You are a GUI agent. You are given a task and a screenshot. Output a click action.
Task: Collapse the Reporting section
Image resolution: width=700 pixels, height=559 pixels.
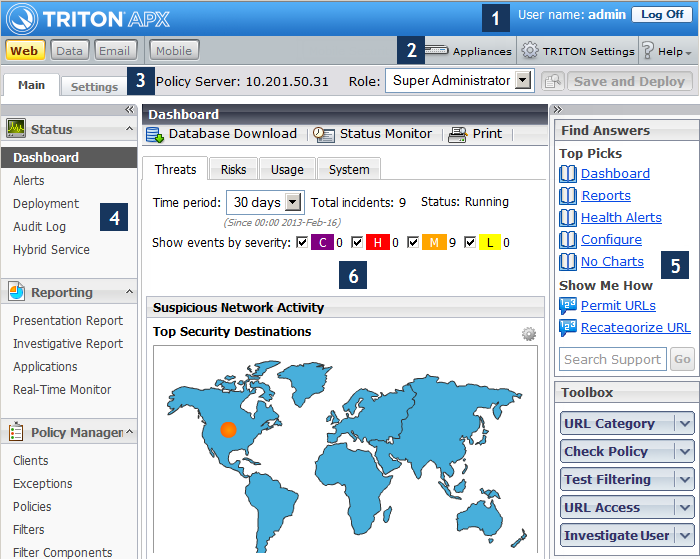coord(129,292)
